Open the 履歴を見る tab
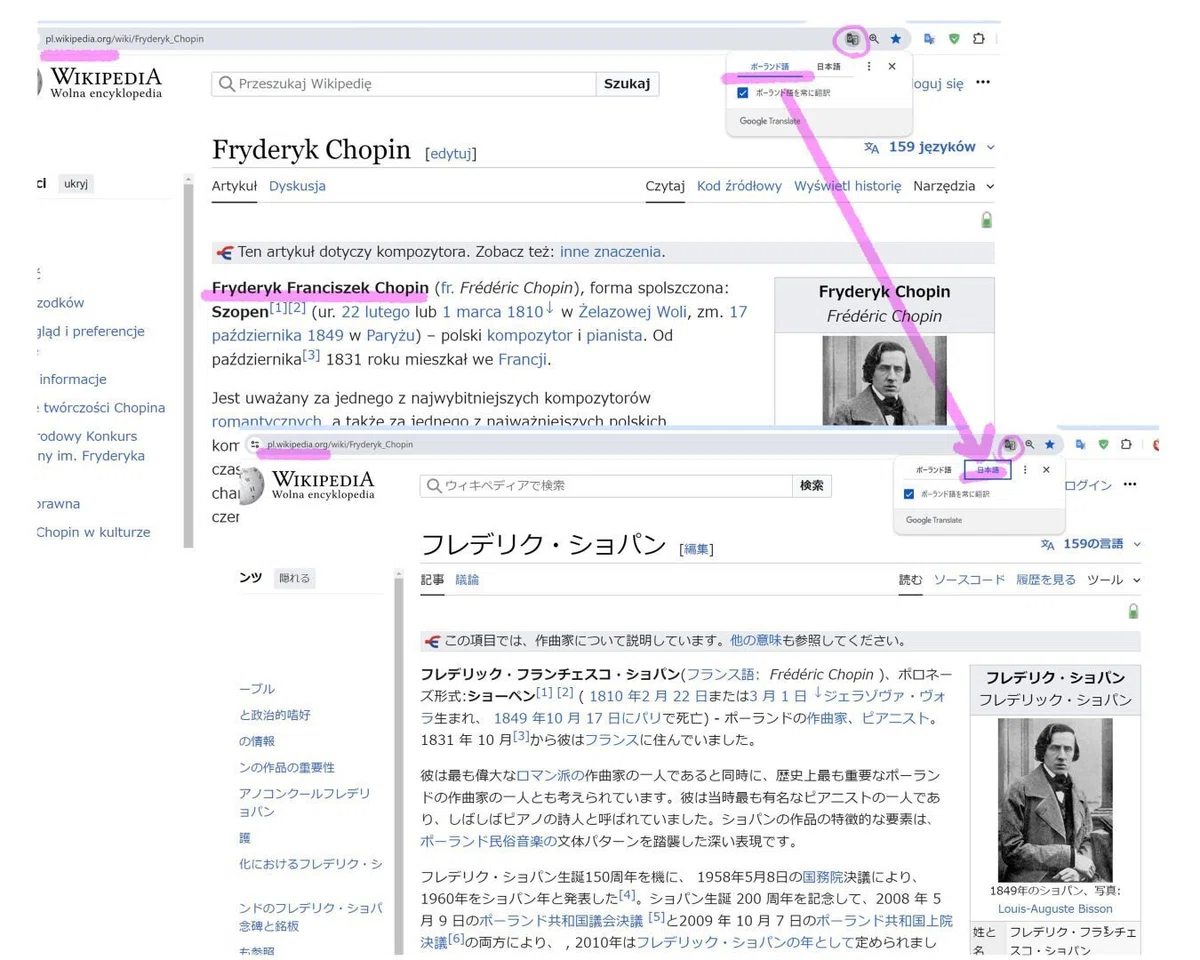1200x960 pixels. point(1046,580)
